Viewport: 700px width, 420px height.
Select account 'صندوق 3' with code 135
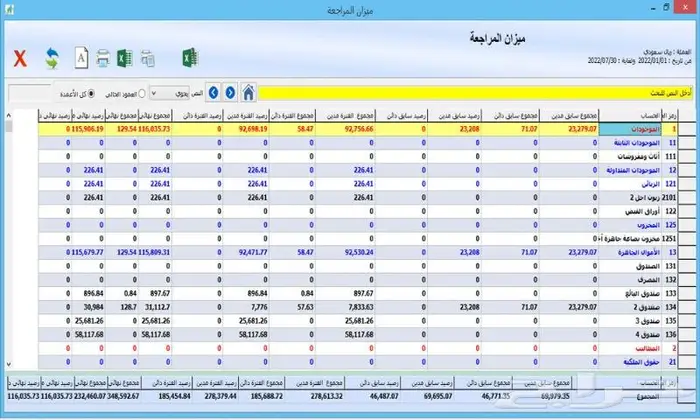pos(629,321)
